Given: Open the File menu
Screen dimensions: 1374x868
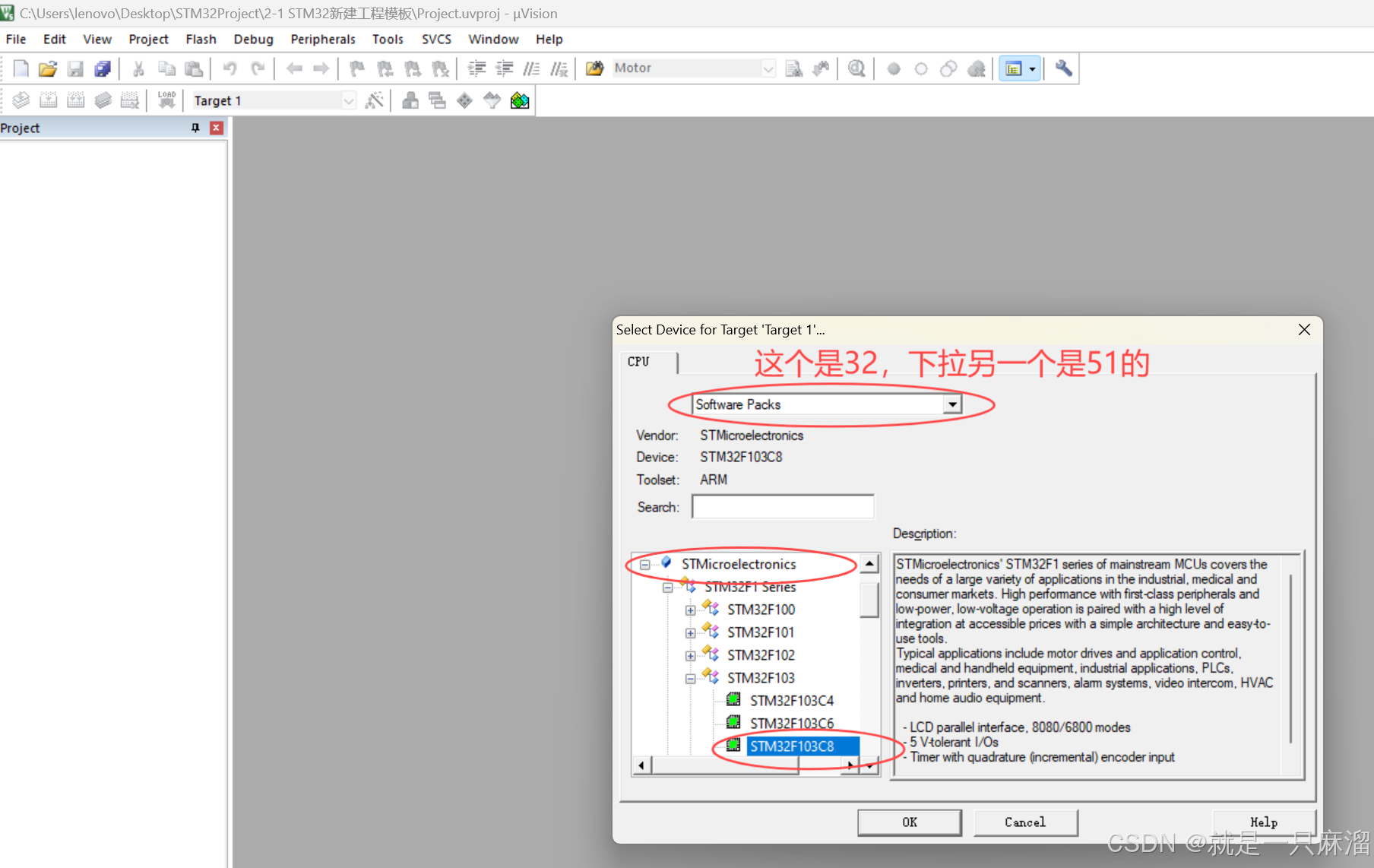Looking at the screenshot, I should tap(16, 40).
